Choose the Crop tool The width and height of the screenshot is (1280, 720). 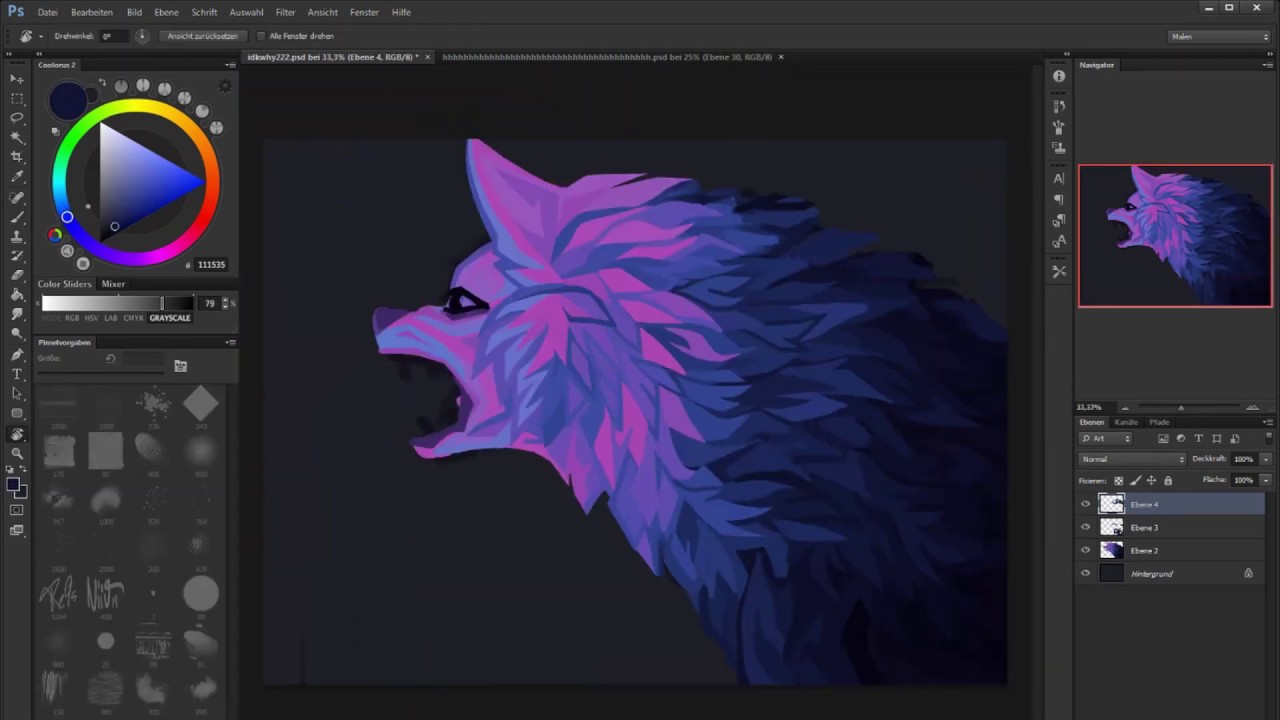(x=17, y=157)
